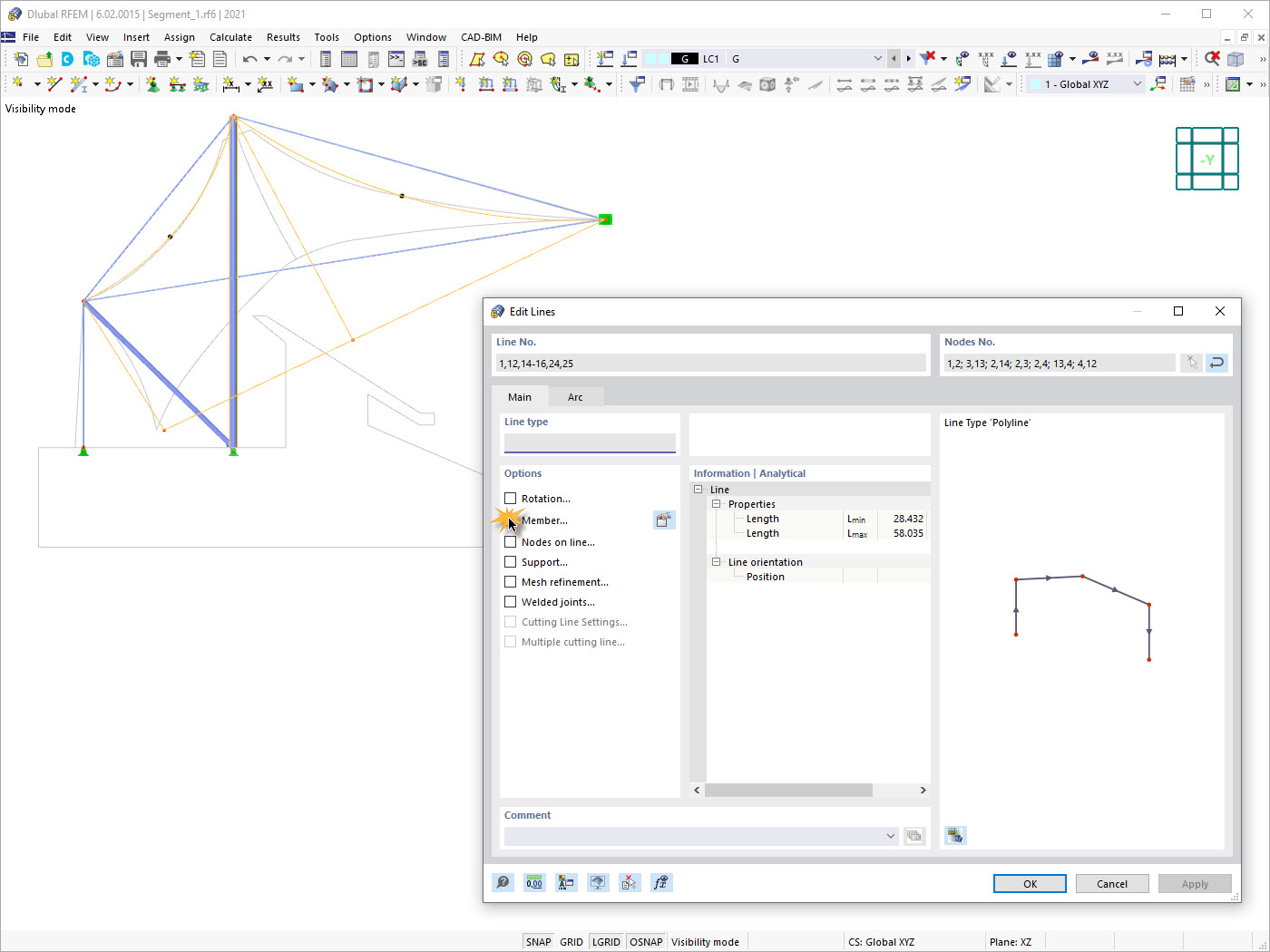Cancel the Edit Lines dialog
The height and width of the screenshot is (952, 1270).
point(1111,882)
